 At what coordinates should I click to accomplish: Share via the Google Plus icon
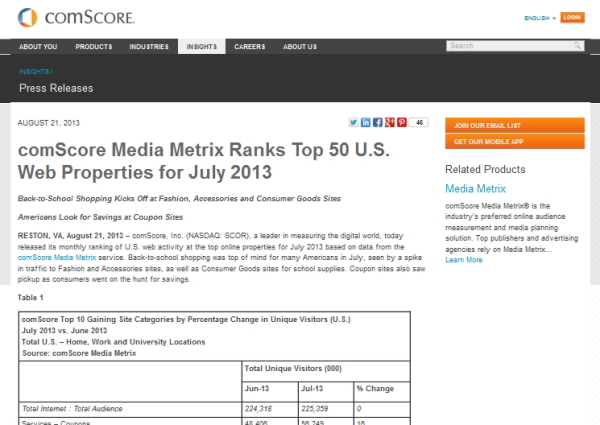[389, 122]
